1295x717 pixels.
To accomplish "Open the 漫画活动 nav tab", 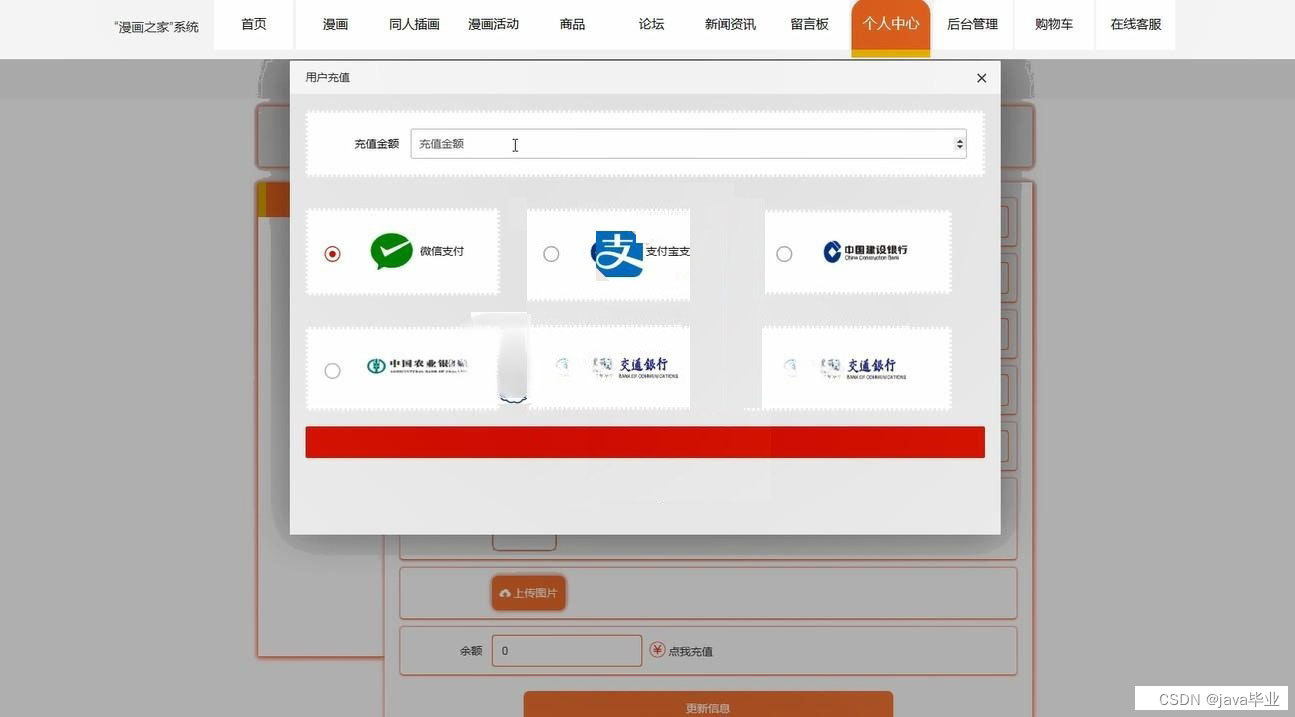I will tap(493, 24).
